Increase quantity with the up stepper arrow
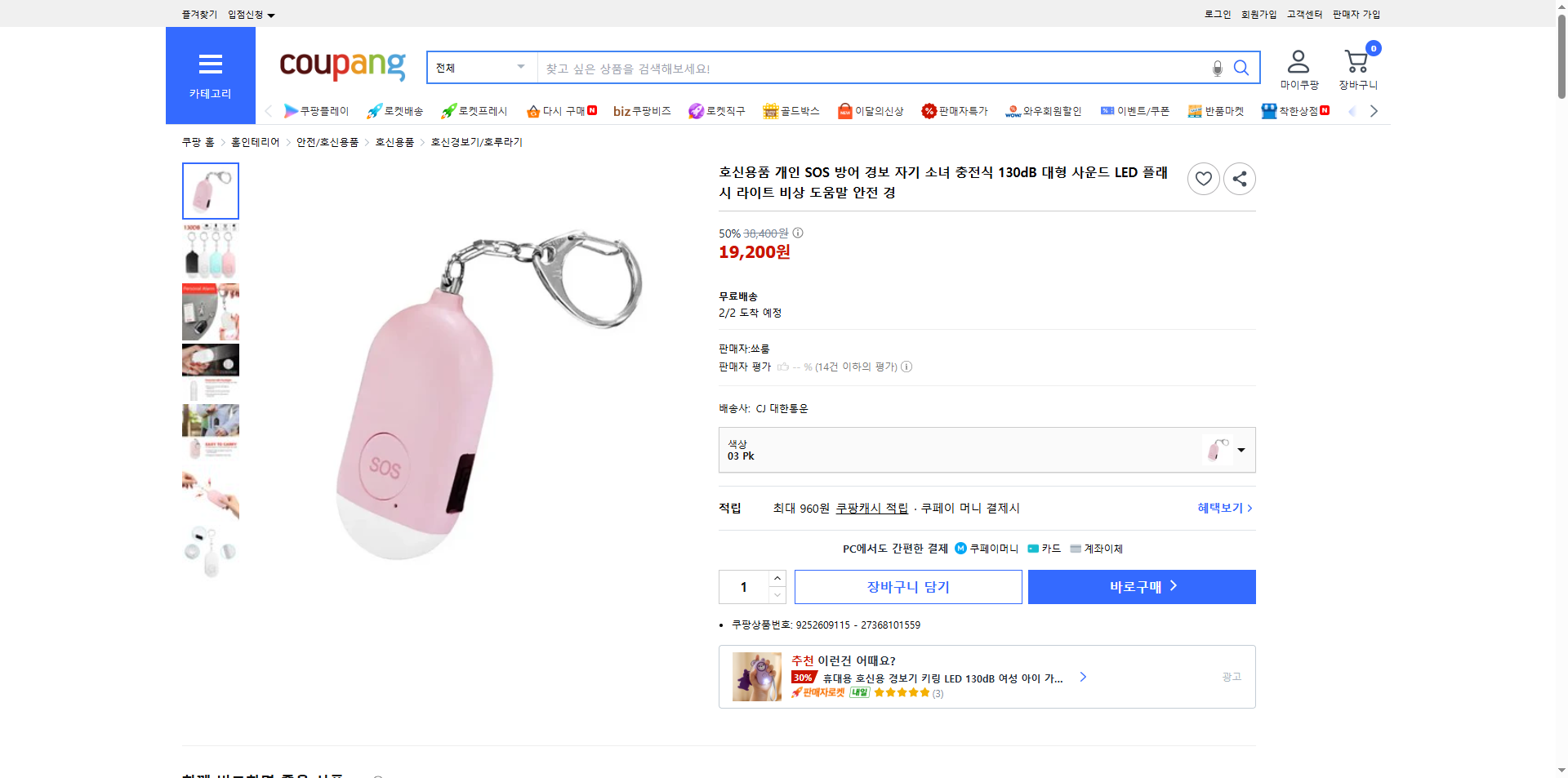1568x778 pixels. [x=776, y=579]
